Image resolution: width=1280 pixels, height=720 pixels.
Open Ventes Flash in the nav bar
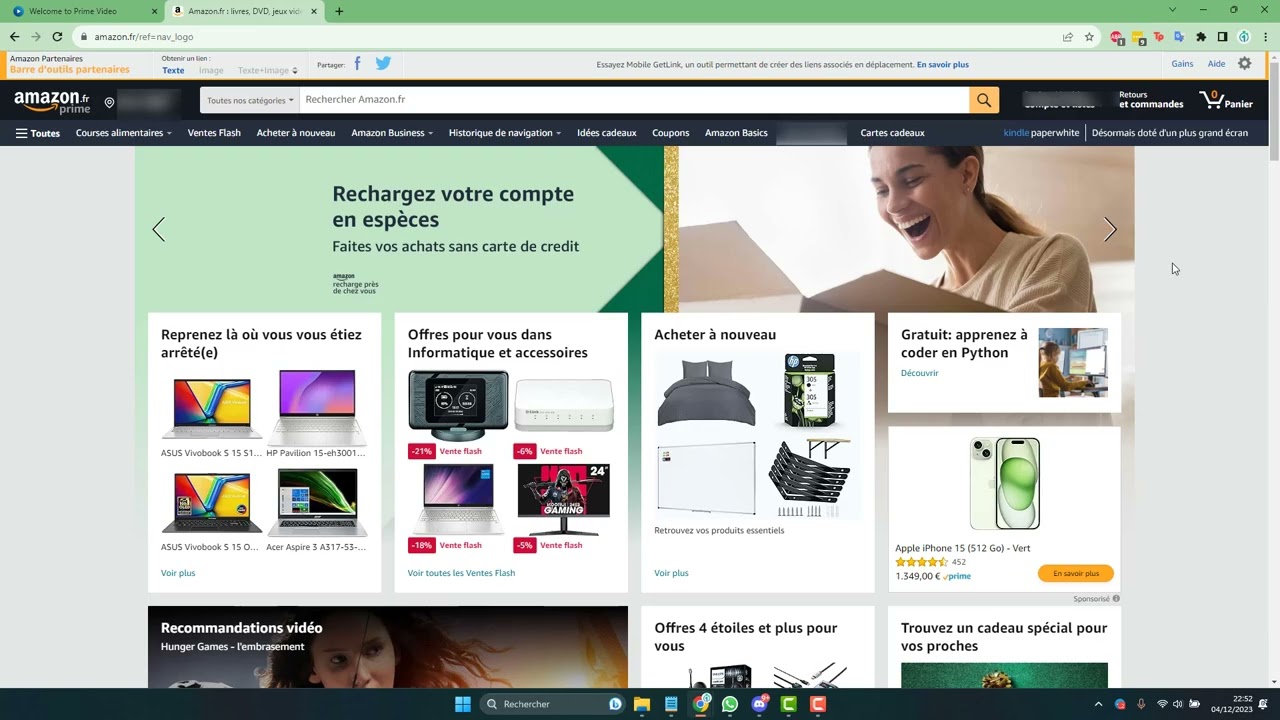tap(214, 133)
